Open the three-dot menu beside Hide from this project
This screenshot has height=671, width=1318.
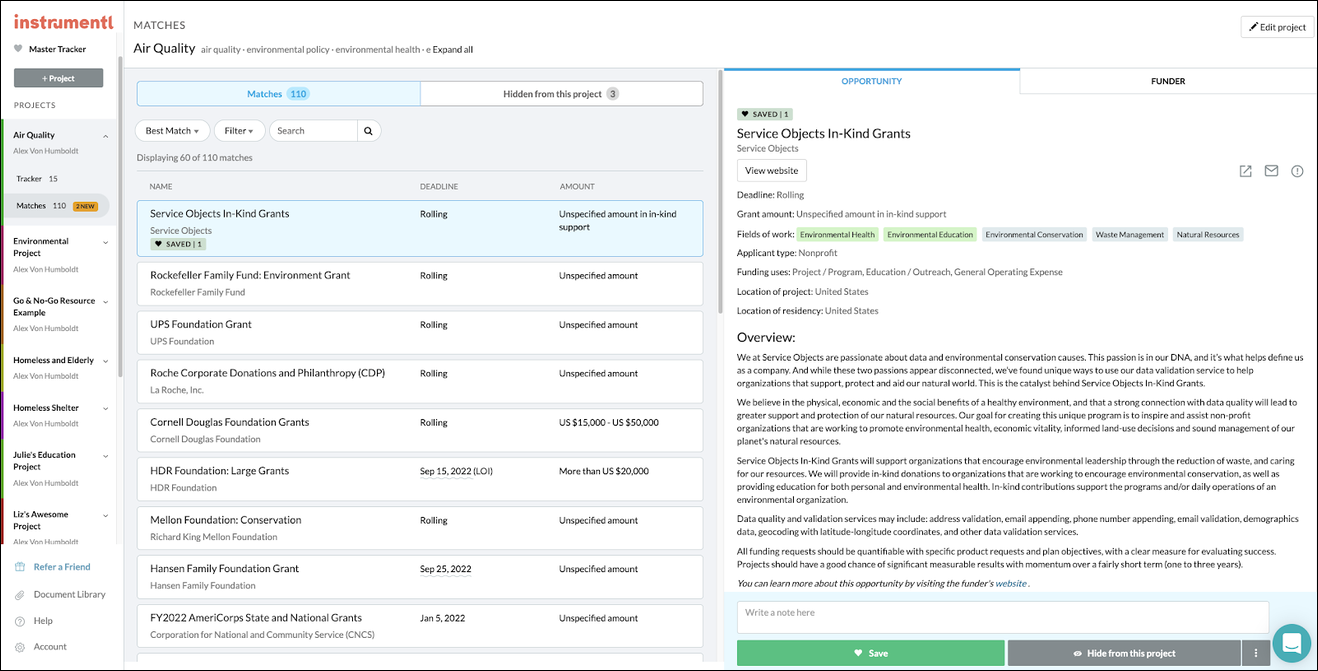coord(1255,653)
